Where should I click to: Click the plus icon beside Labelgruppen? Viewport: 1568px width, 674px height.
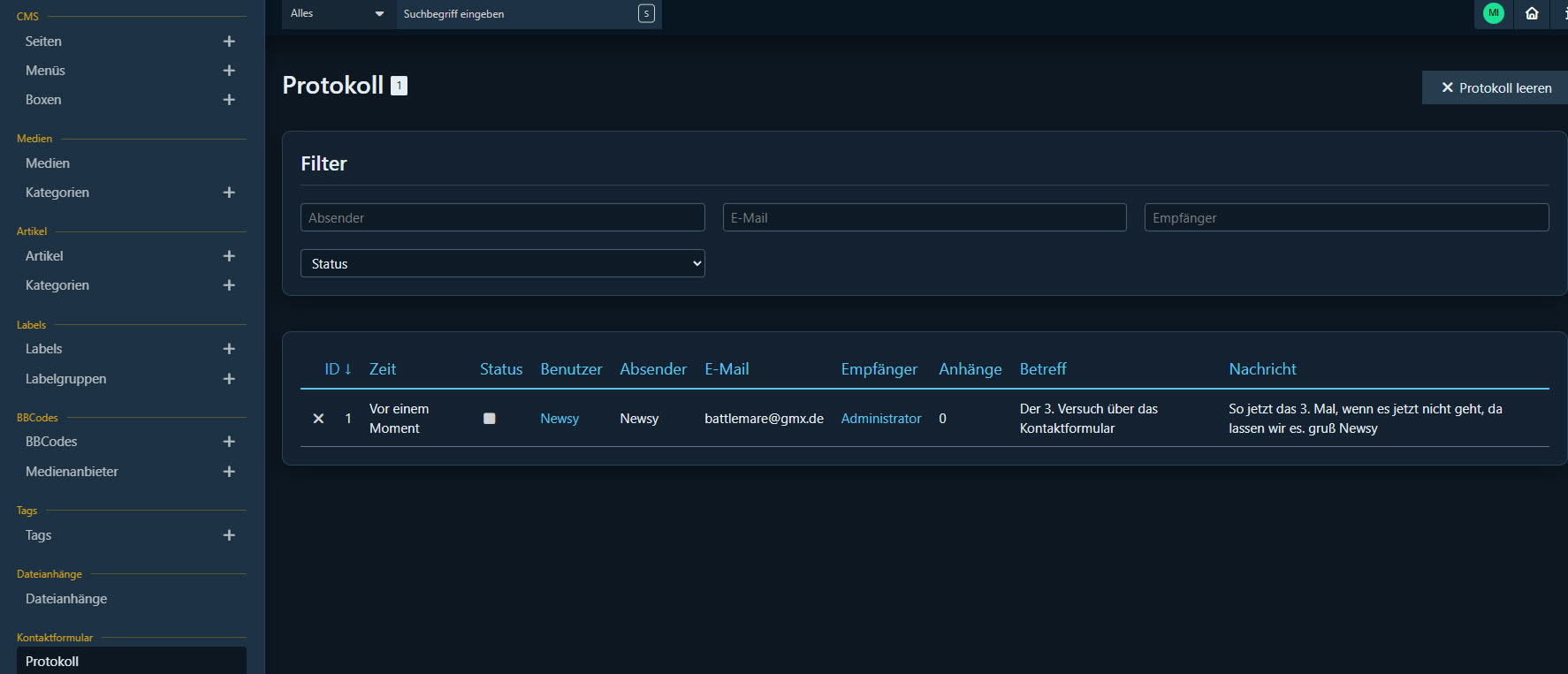pyautogui.click(x=229, y=379)
